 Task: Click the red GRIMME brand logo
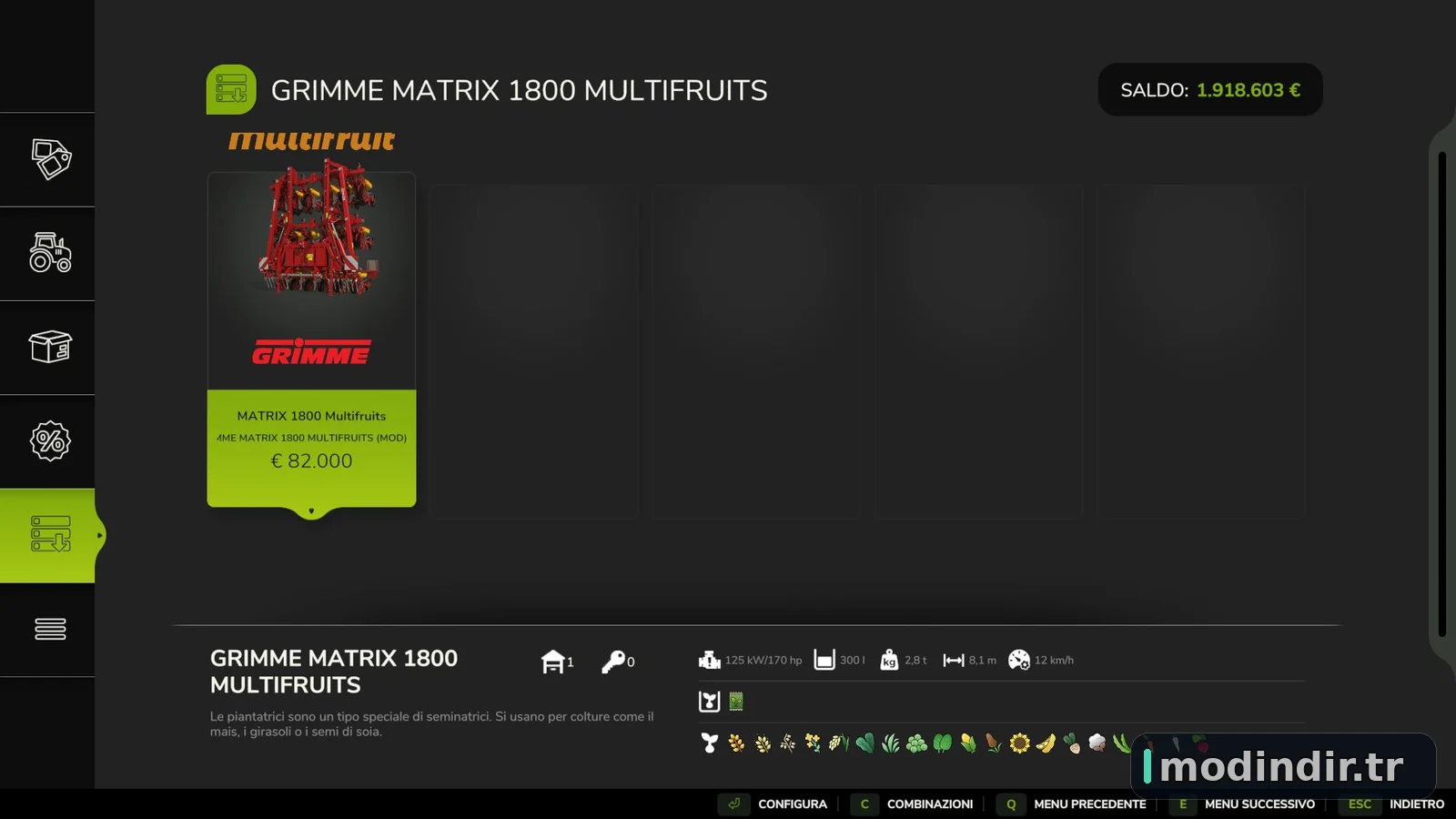click(311, 352)
